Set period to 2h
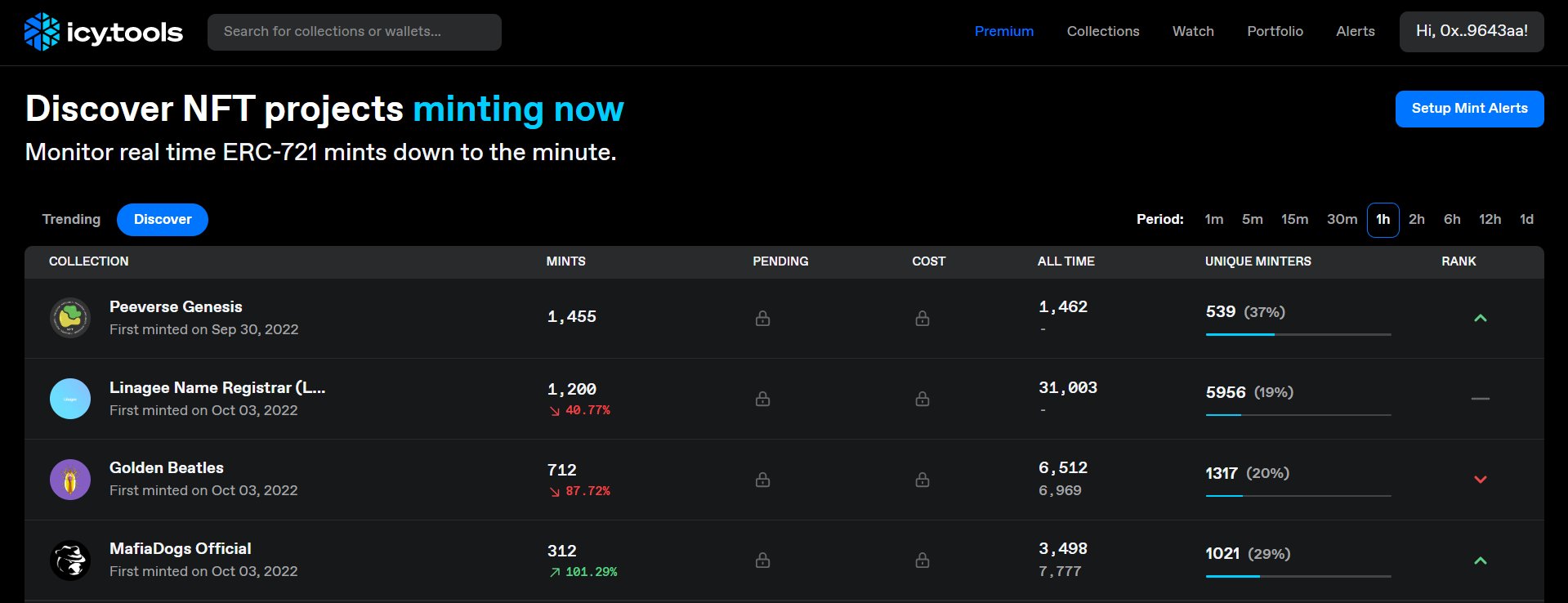Image resolution: width=1568 pixels, height=603 pixels. click(1417, 220)
